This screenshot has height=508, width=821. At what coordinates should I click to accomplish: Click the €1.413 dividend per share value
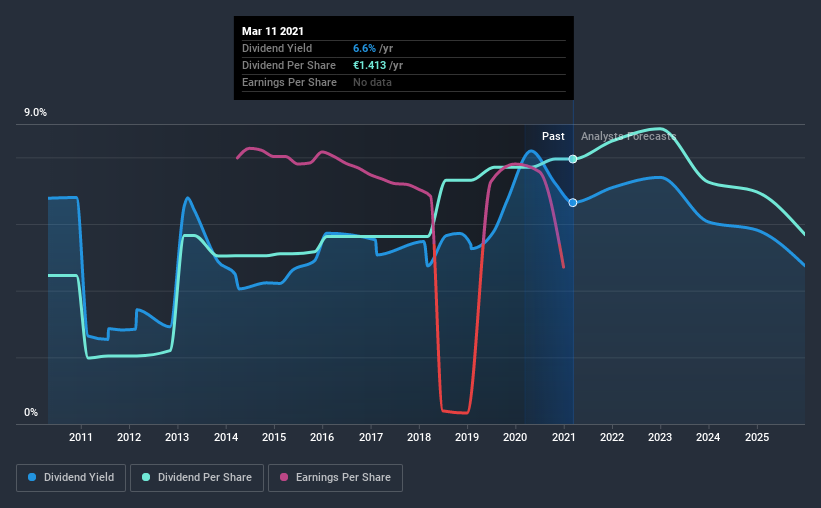coord(370,65)
